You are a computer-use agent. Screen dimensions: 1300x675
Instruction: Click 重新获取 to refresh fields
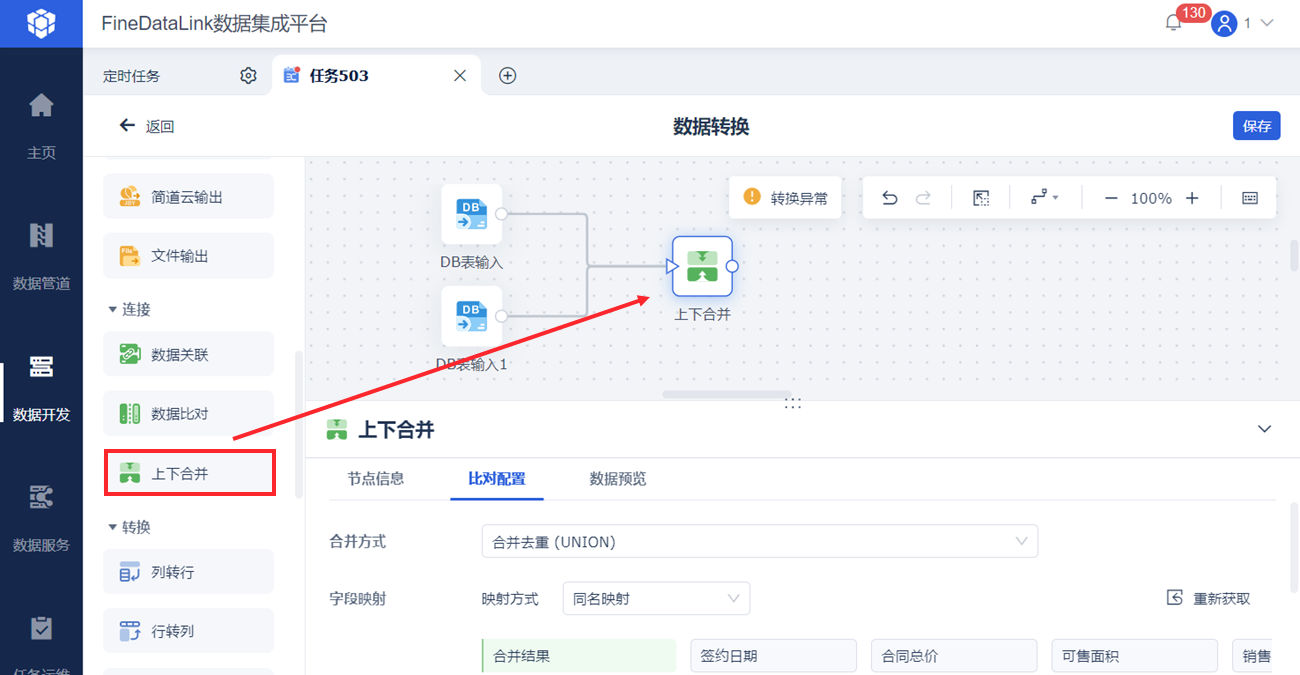pos(1209,598)
